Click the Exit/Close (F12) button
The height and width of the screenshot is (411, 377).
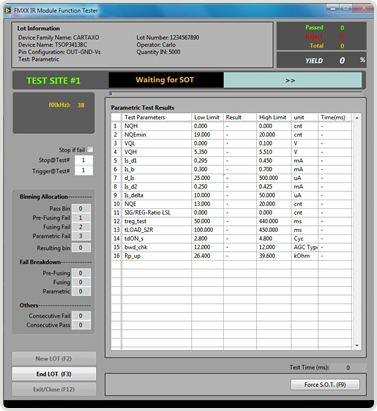point(54,389)
